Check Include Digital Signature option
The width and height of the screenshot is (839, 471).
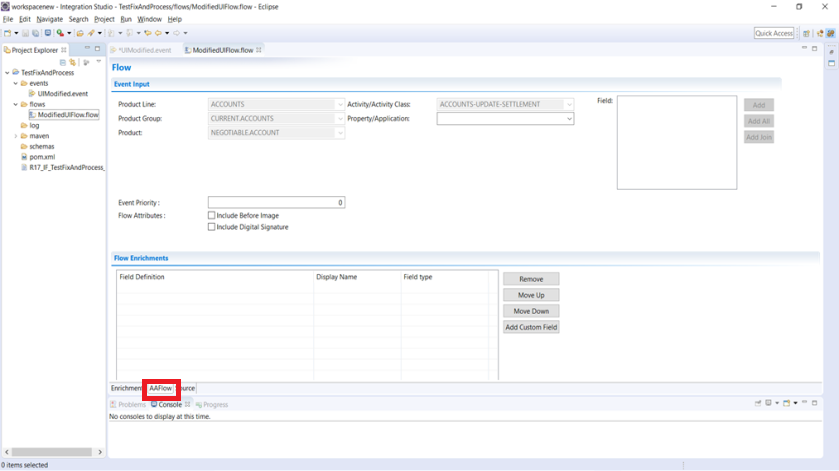pyautogui.click(x=212, y=227)
